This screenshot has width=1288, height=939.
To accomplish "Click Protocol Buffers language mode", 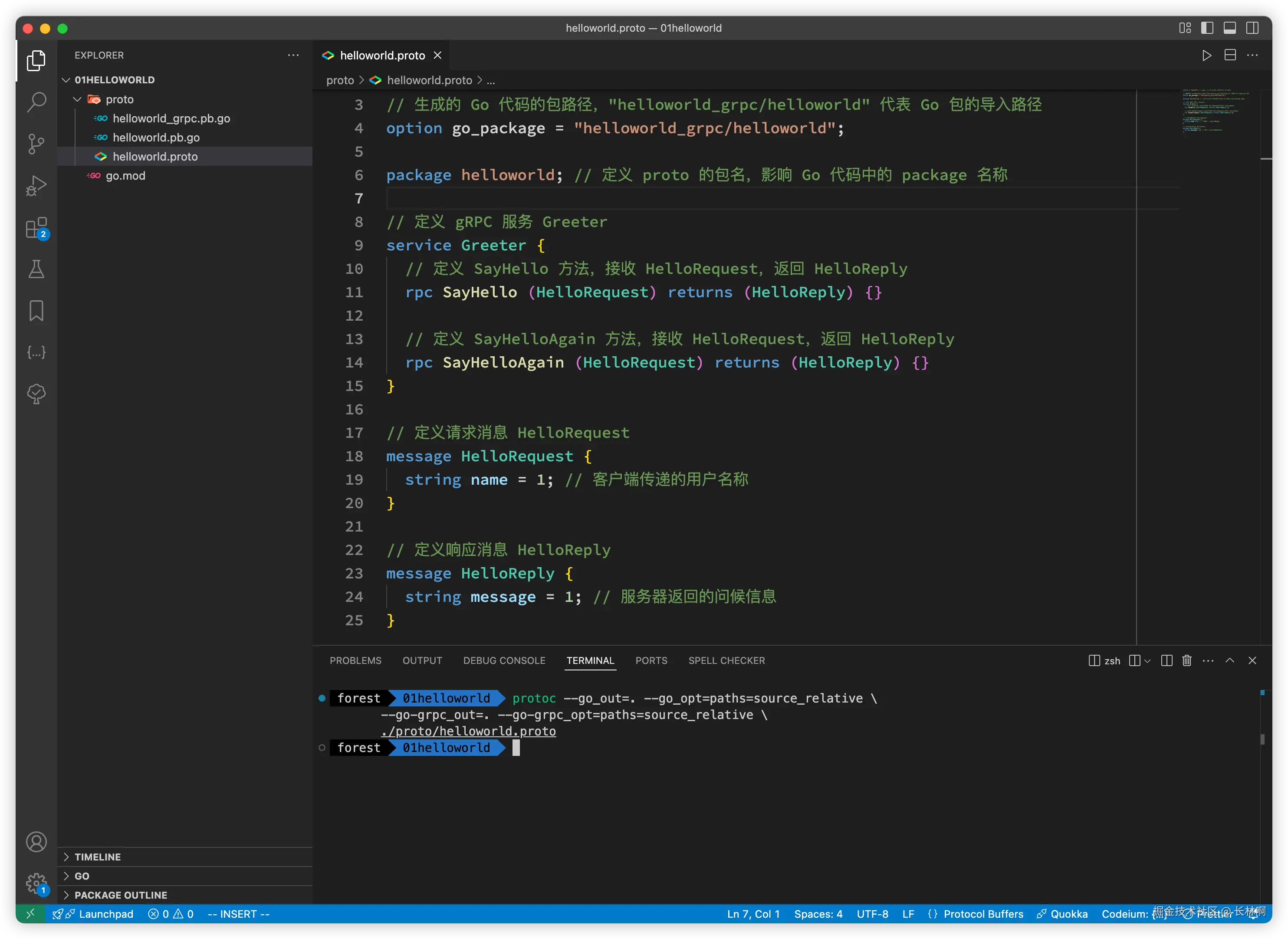I will tap(983, 914).
